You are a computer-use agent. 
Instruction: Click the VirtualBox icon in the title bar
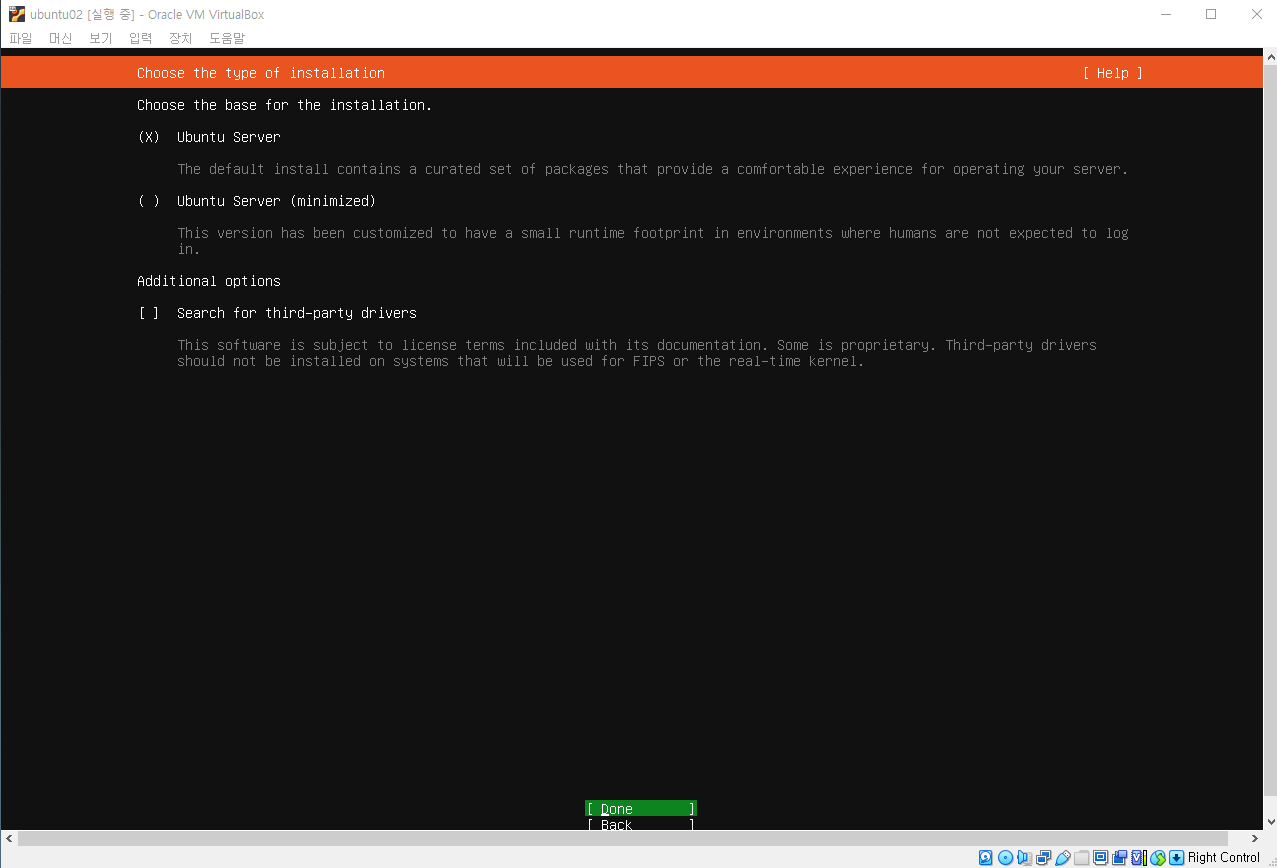[x=16, y=14]
